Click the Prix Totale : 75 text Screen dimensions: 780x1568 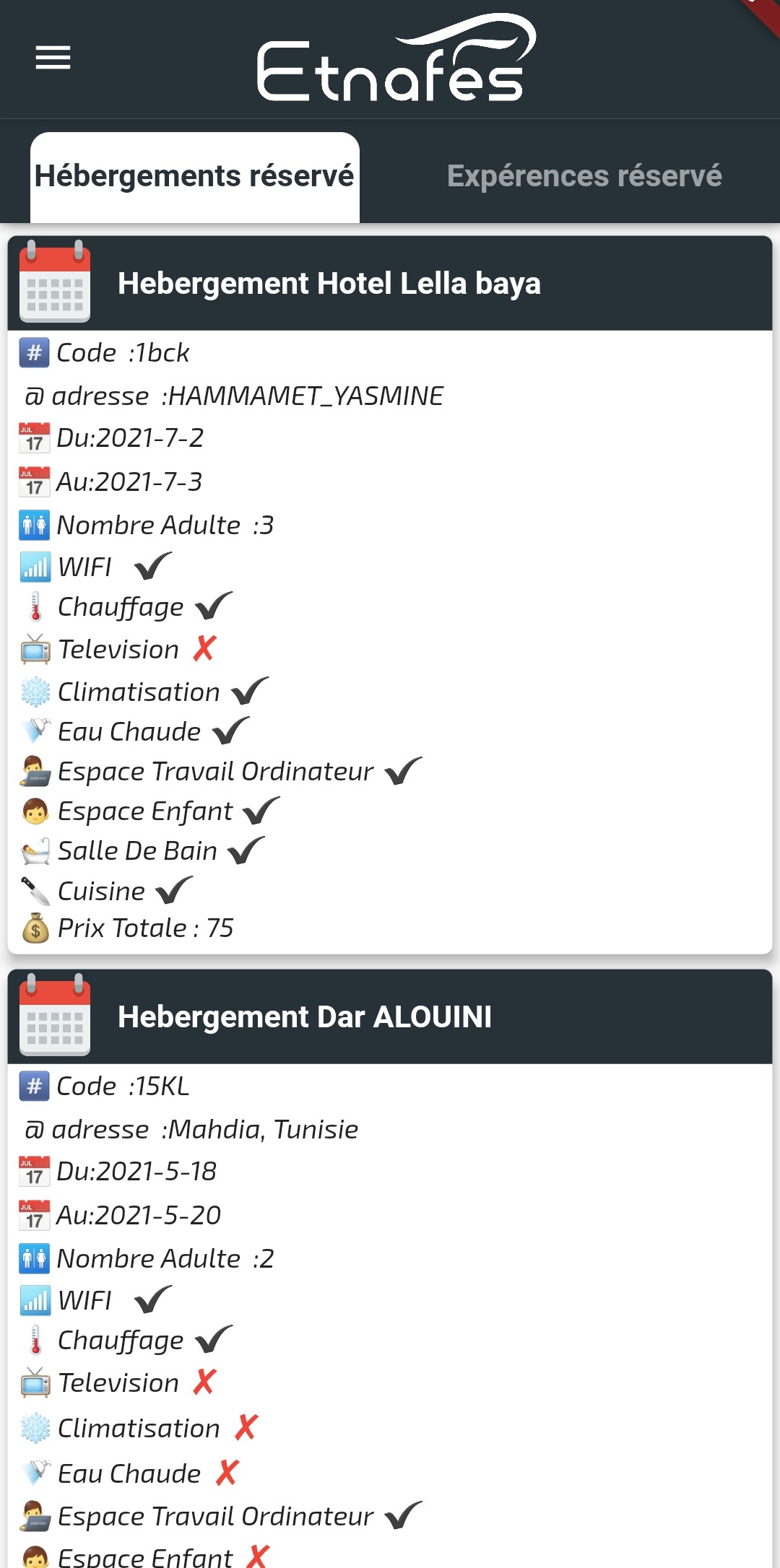[145, 928]
